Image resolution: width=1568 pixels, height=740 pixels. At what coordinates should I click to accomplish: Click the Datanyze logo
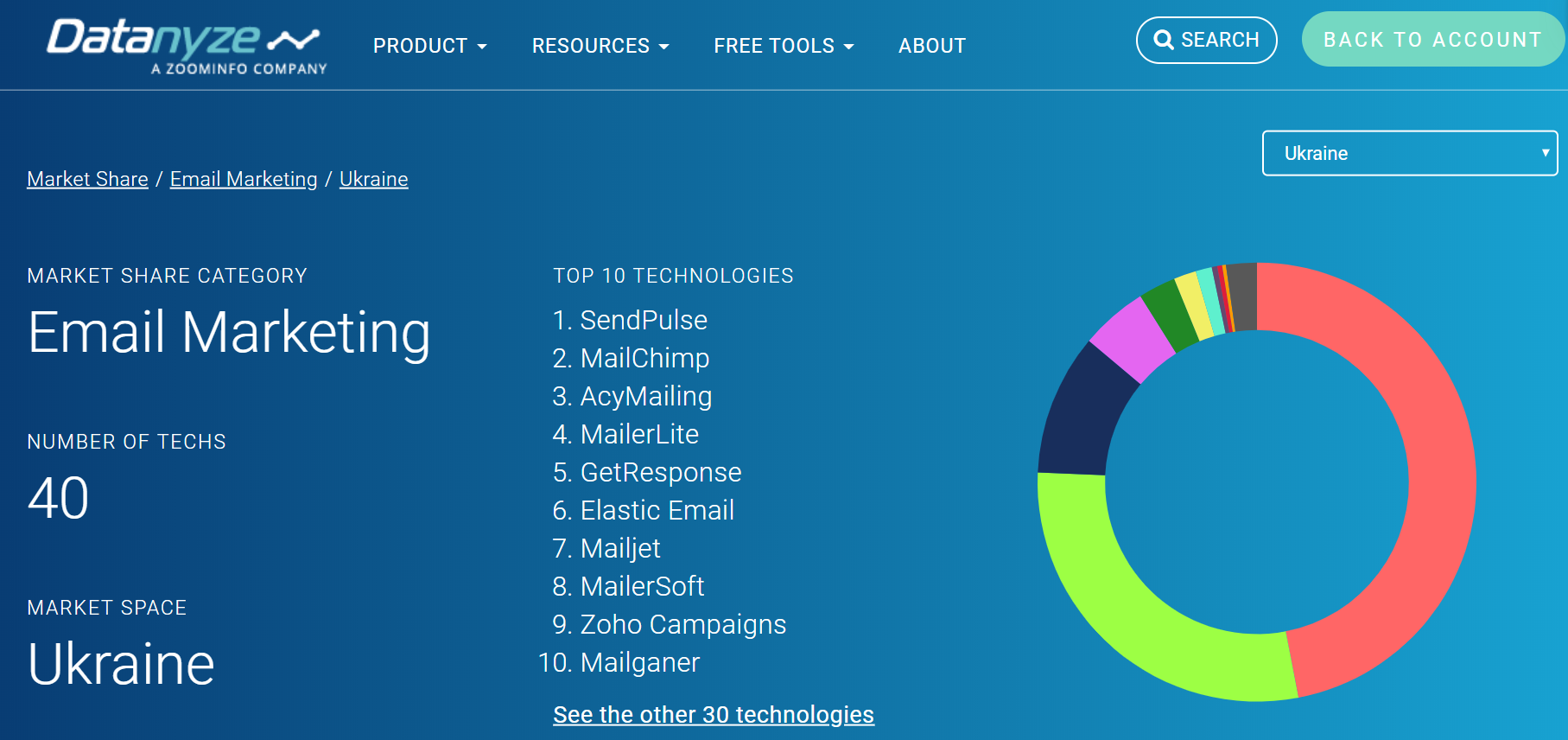[x=187, y=46]
